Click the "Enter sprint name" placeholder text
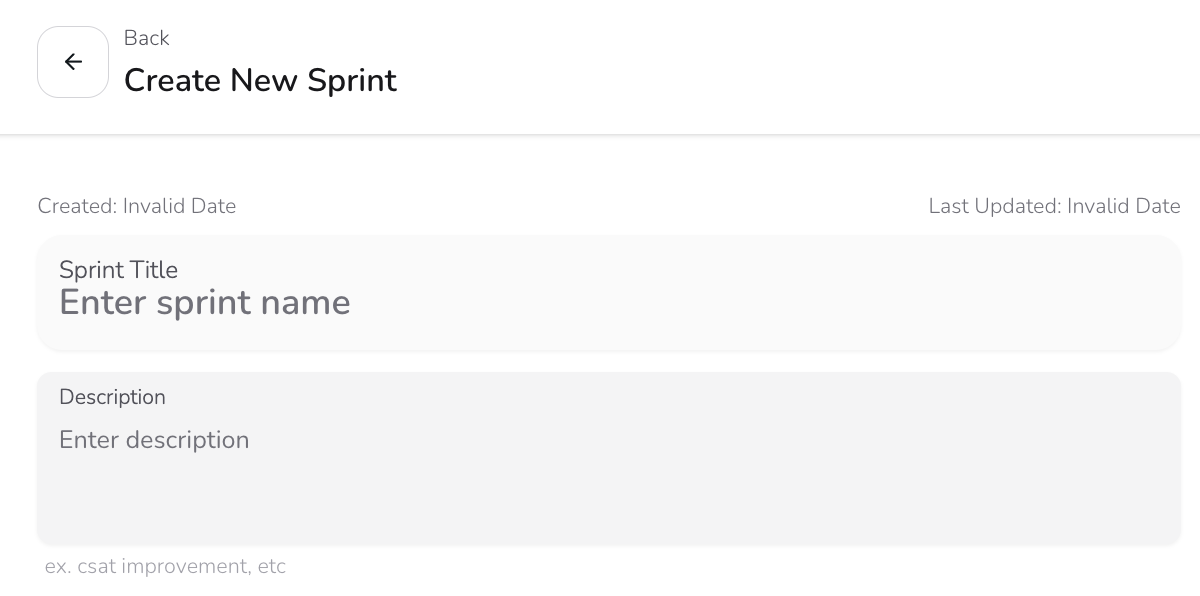 (x=205, y=303)
